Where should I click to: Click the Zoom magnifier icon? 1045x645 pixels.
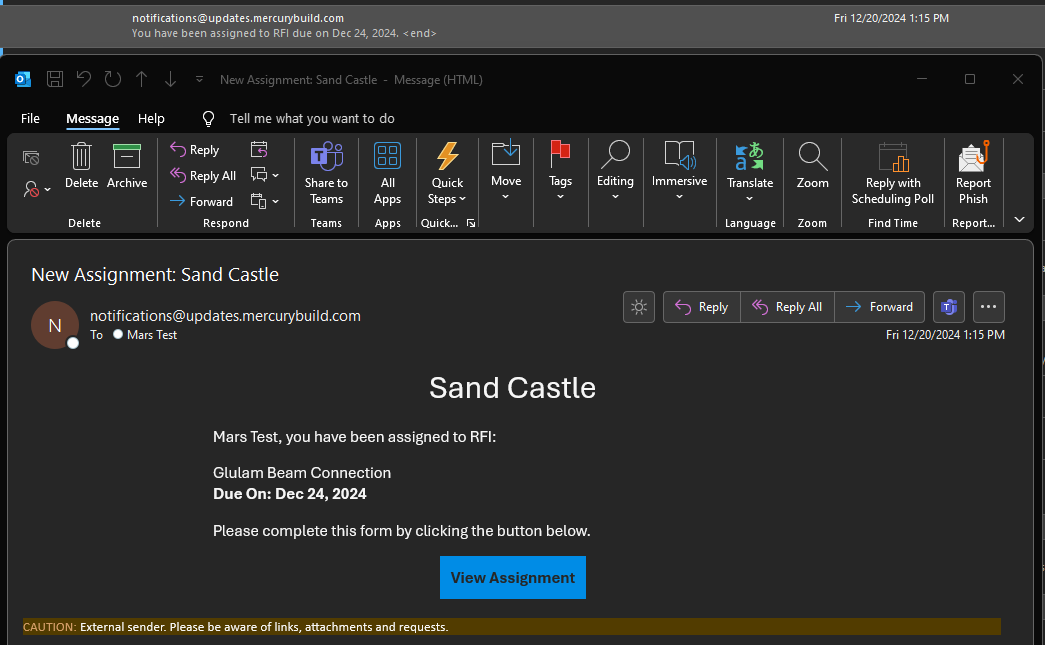tap(812, 157)
